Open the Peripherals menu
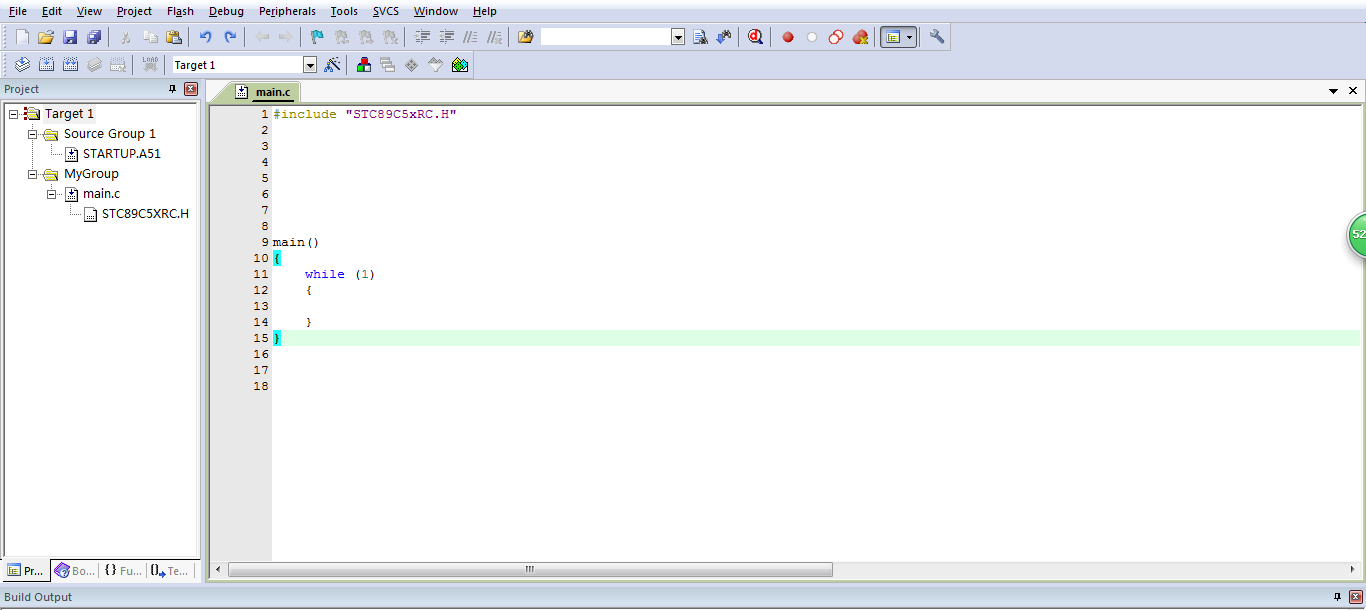1366x610 pixels. click(287, 11)
